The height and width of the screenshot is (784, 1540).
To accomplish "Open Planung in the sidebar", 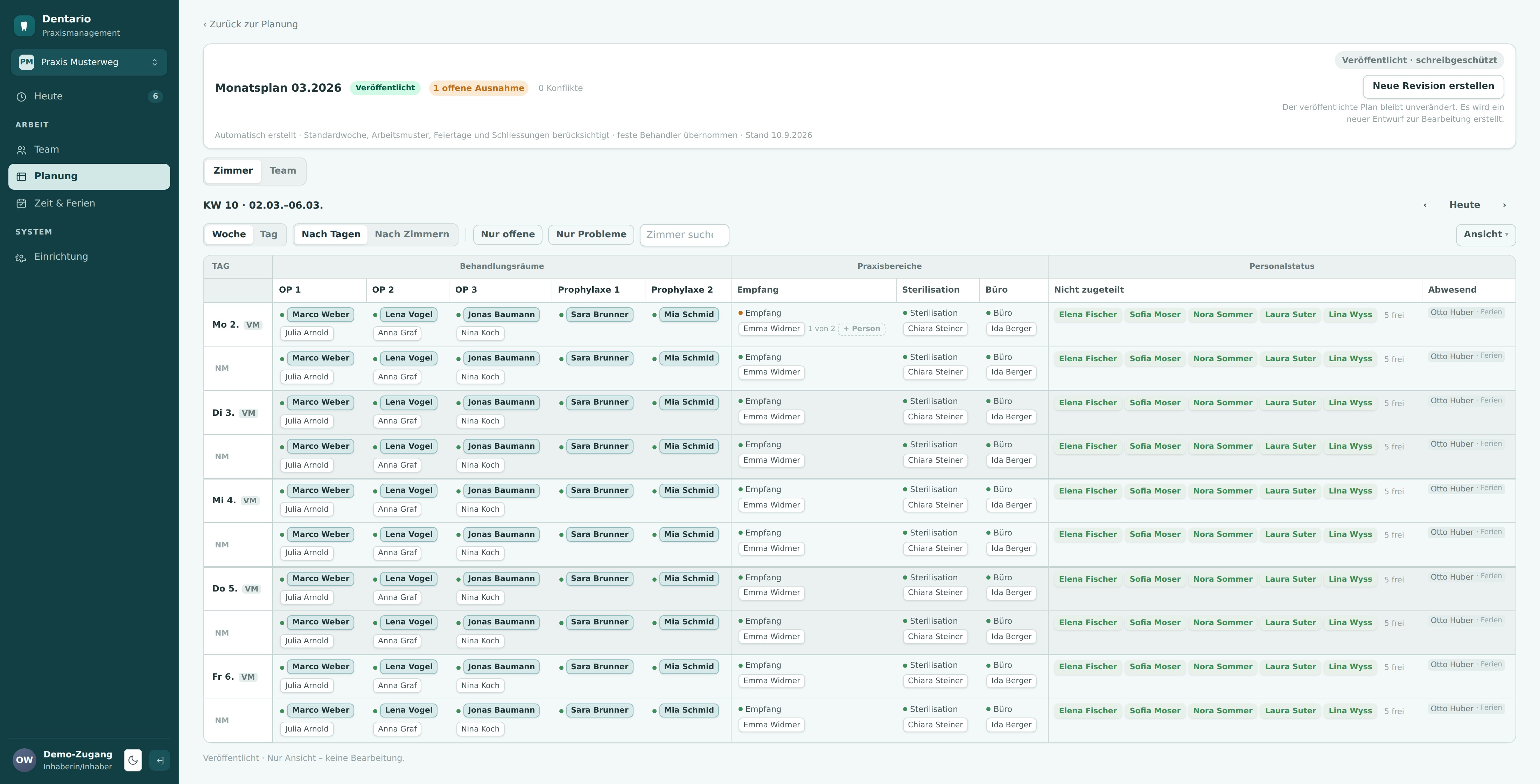I will coord(89,176).
